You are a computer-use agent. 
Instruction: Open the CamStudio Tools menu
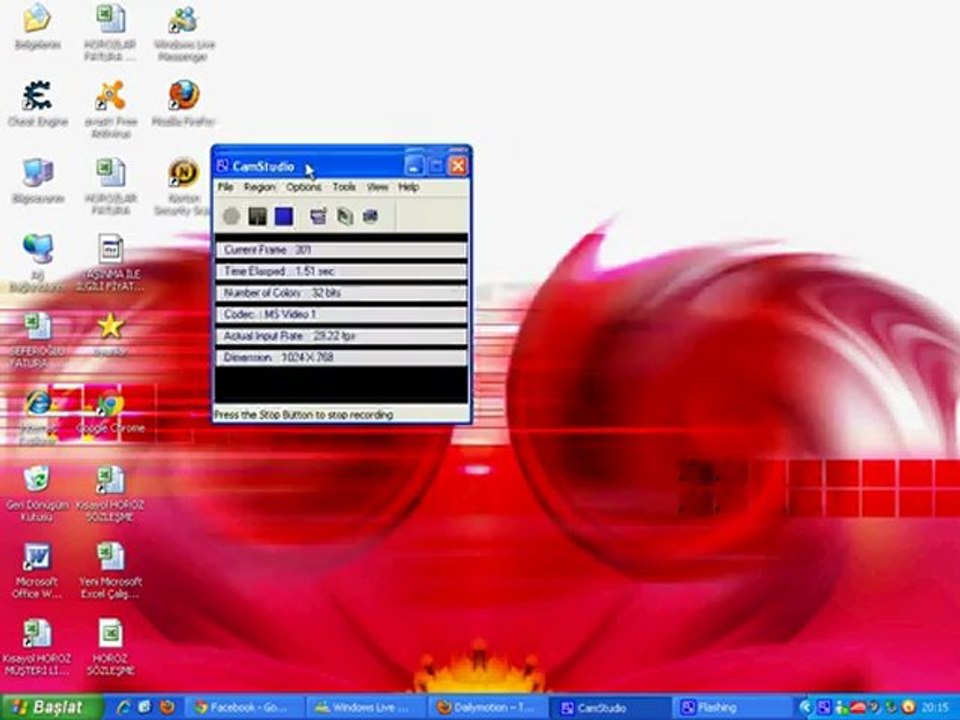point(344,187)
